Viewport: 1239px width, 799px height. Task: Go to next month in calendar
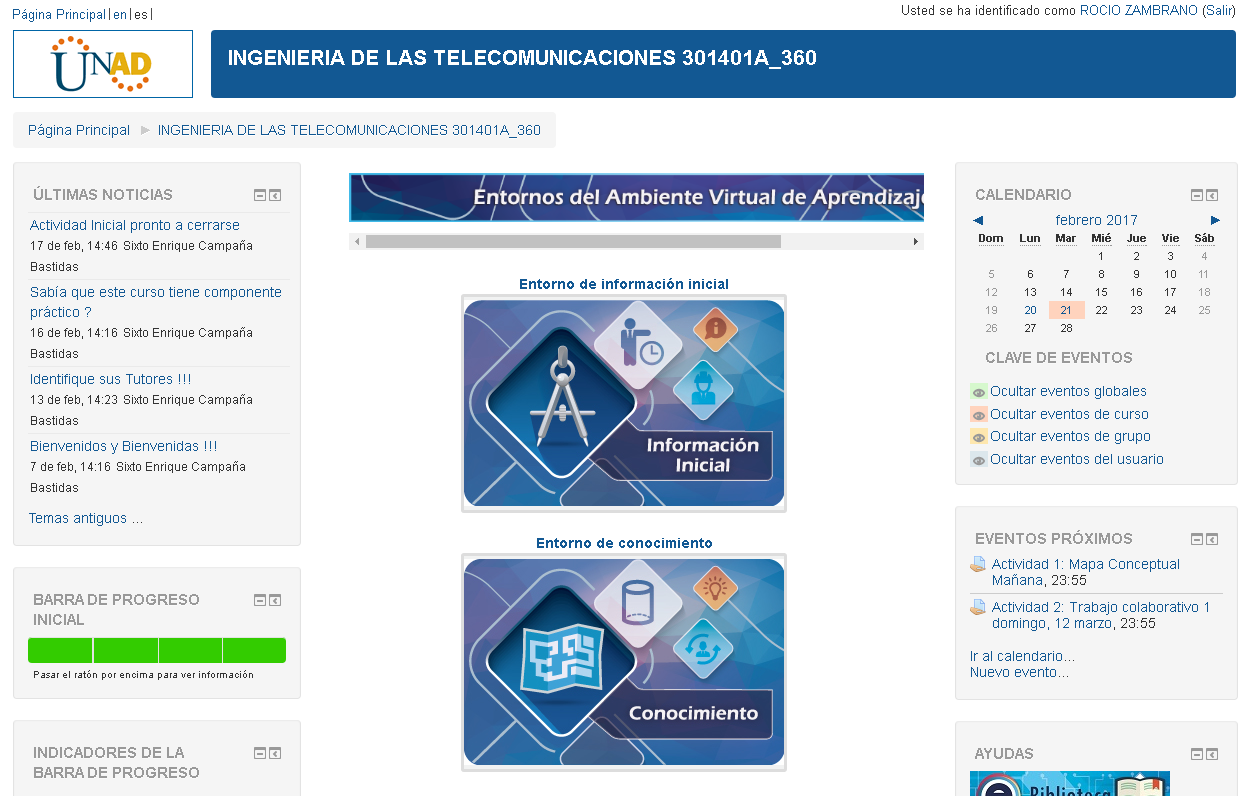point(1215,220)
